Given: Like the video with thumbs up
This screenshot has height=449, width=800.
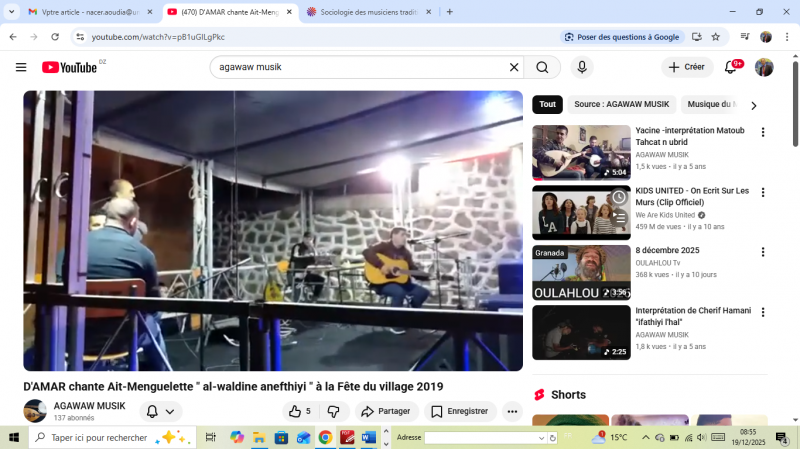Looking at the screenshot, I should point(298,411).
